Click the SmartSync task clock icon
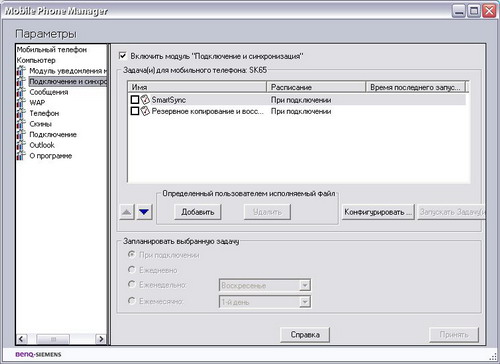The height and width of the screenshot is (364, 500). point(145,99)
